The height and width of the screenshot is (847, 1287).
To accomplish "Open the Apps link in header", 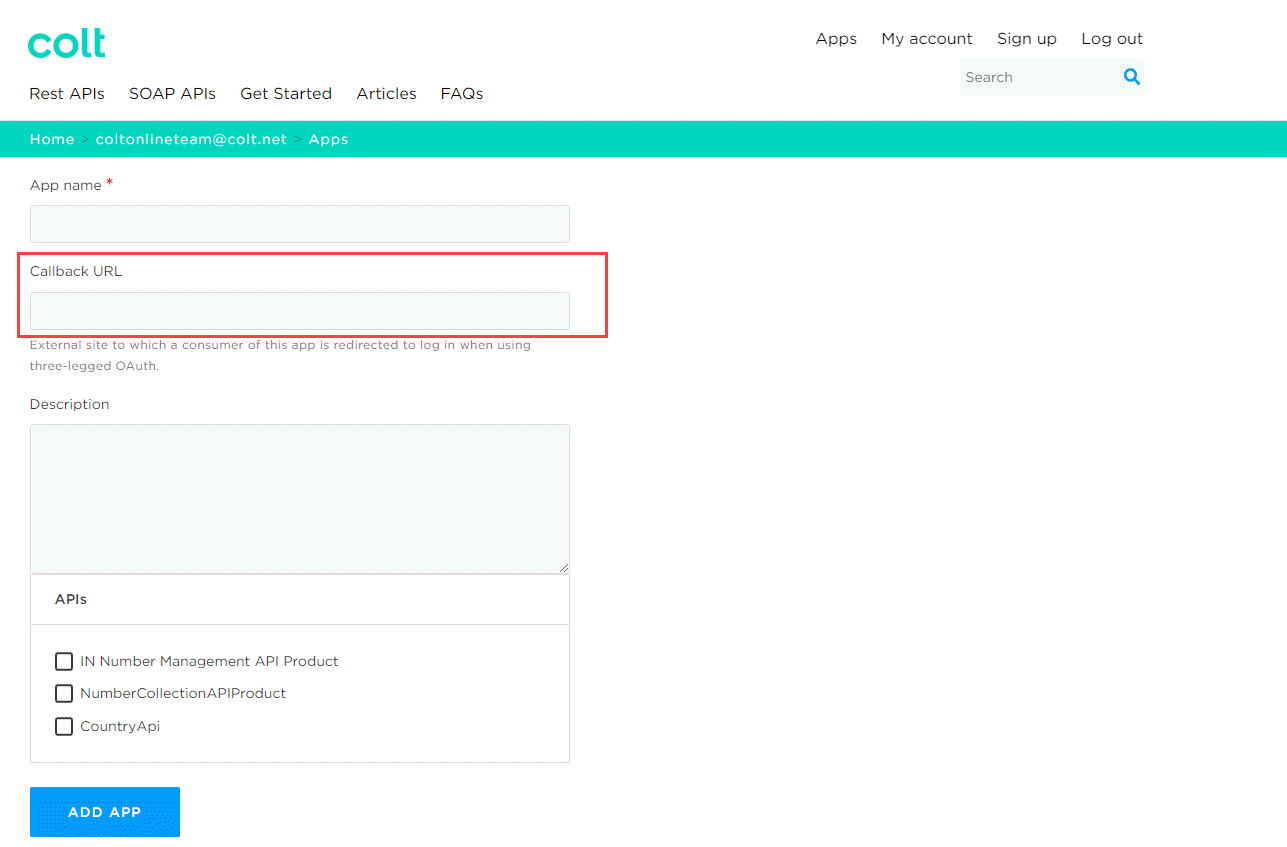I will (836, 39).
